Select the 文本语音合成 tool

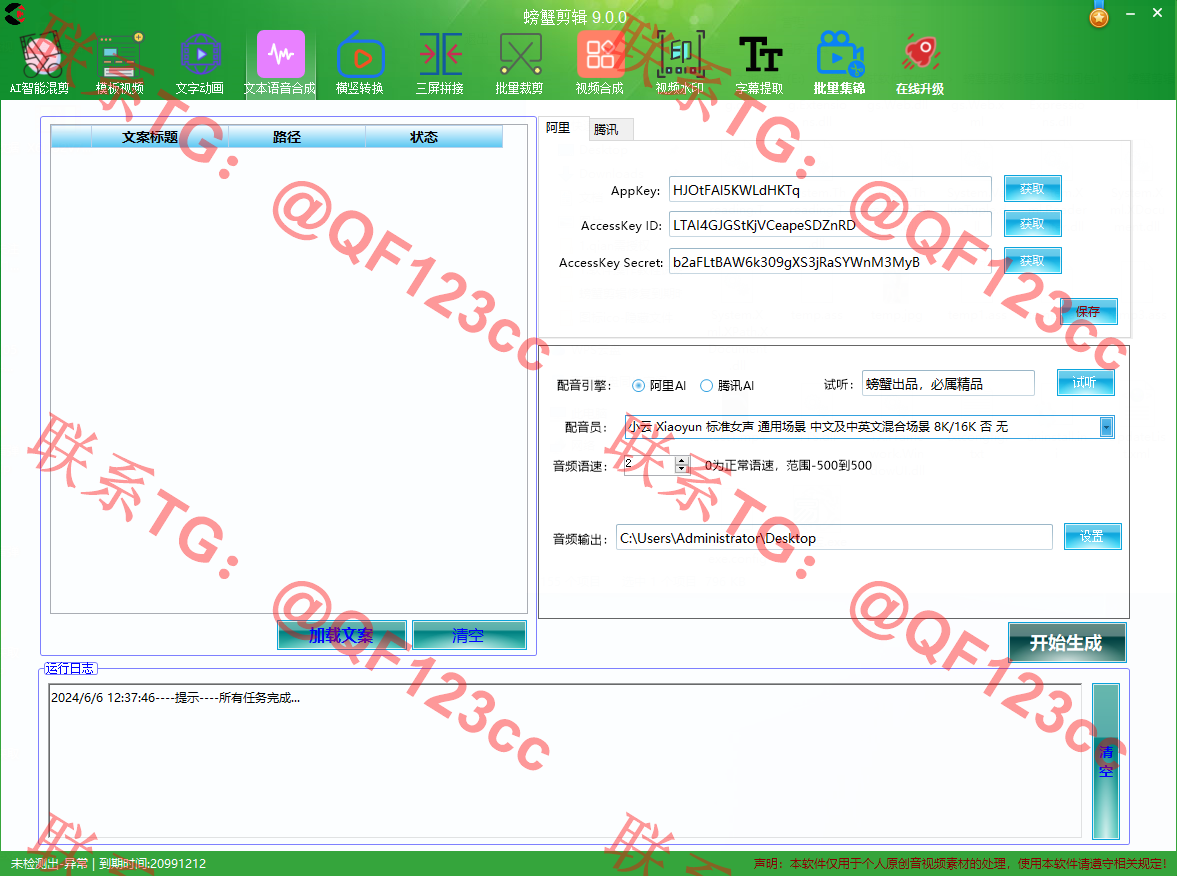pos(280,64)
